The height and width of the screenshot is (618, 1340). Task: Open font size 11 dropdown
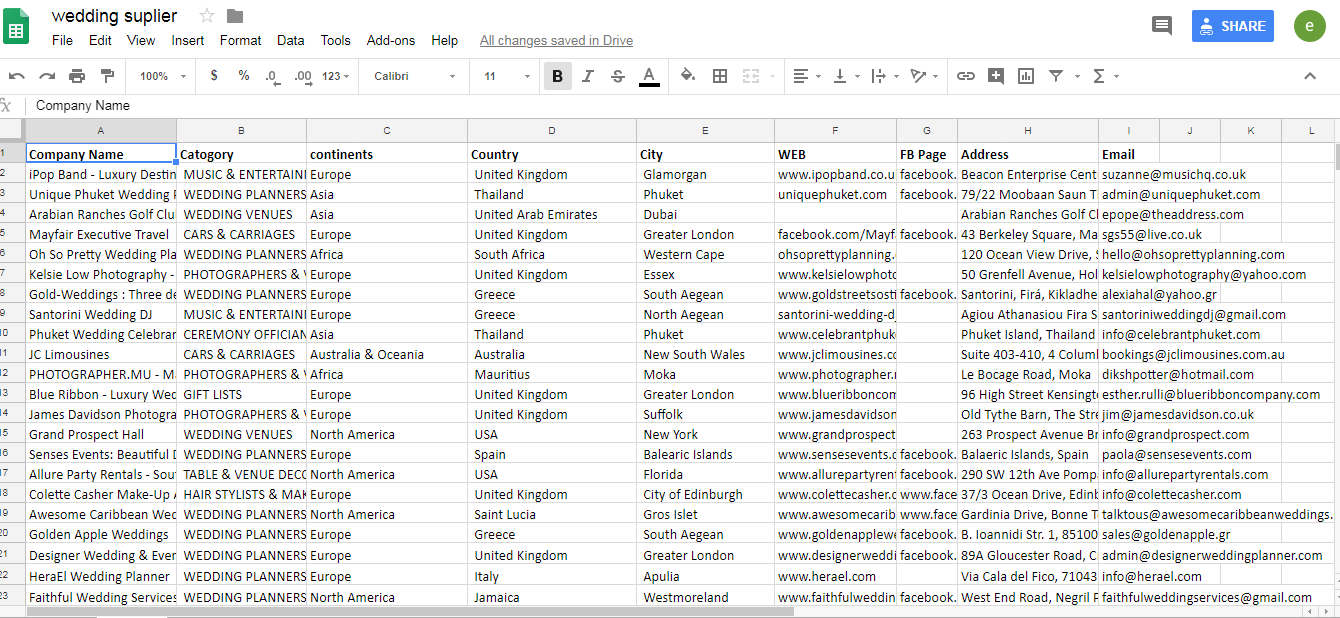coord(507,76)
